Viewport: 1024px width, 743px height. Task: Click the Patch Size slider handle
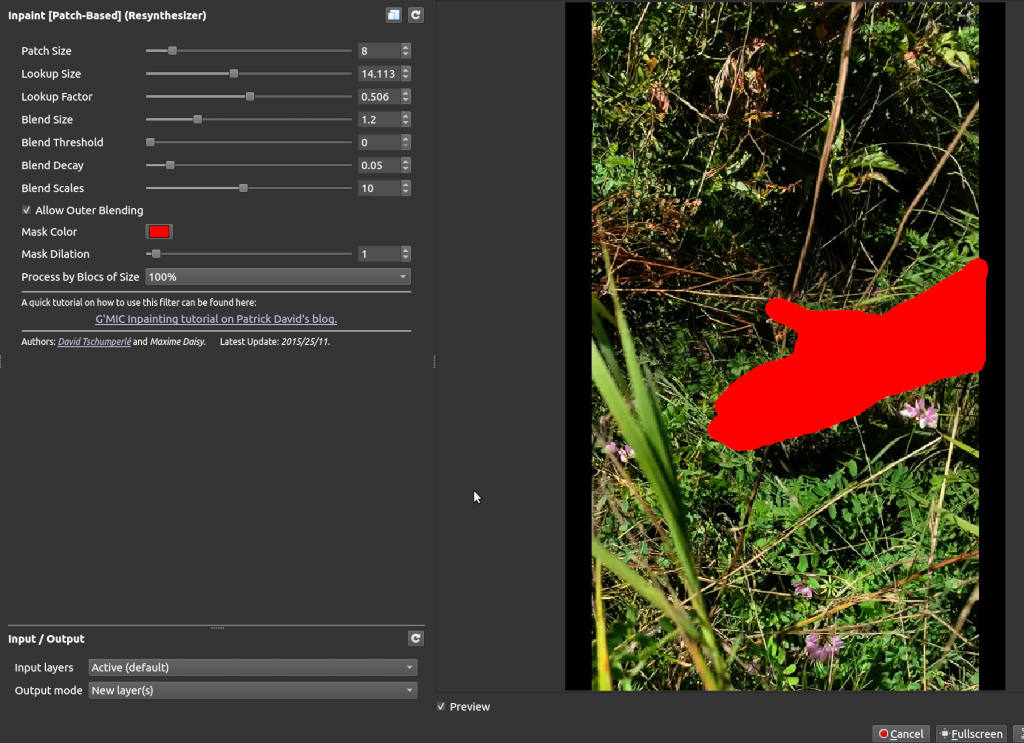[x=172, y=50]
